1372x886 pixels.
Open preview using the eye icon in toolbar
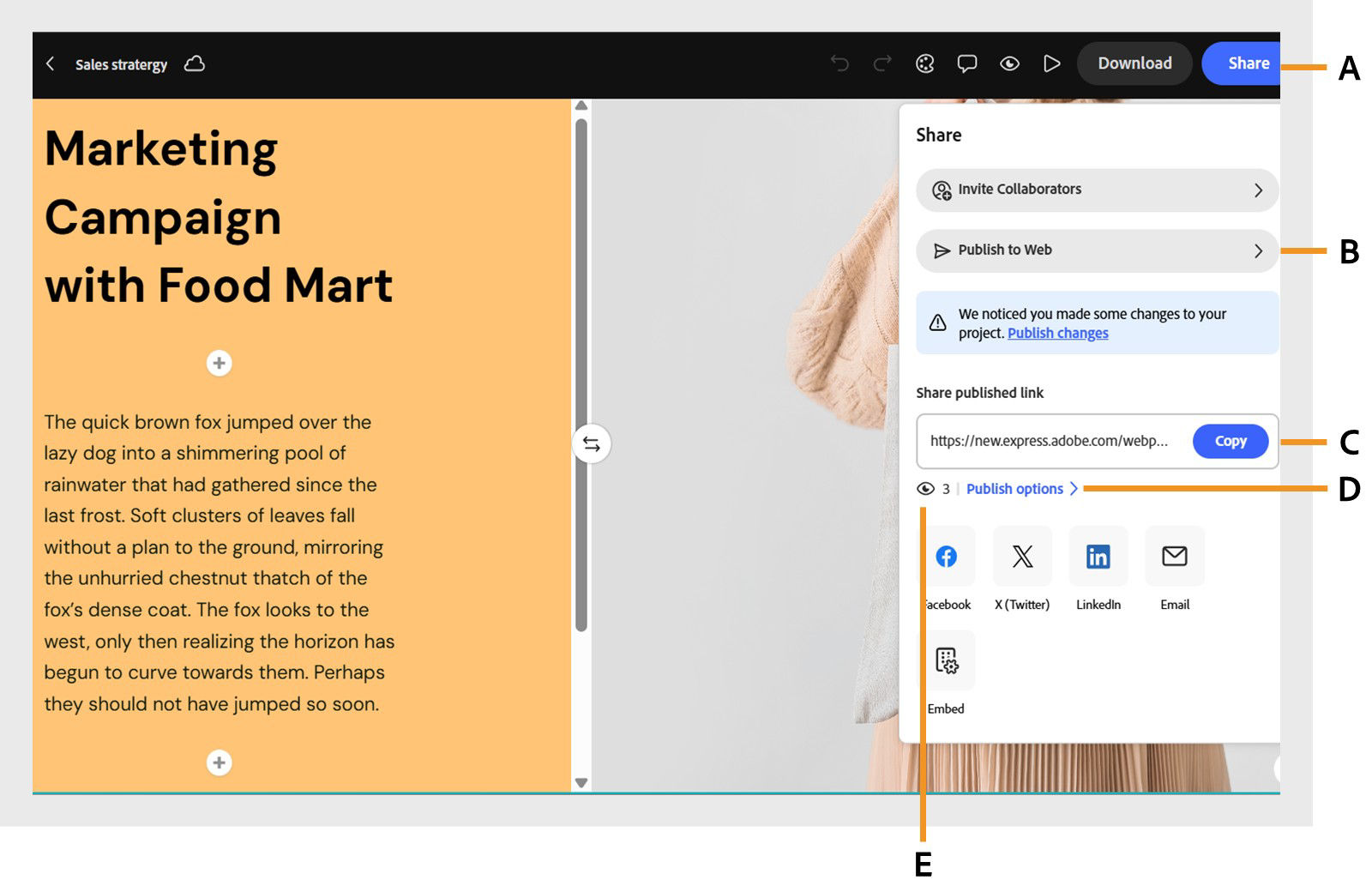coord(1010,63)
